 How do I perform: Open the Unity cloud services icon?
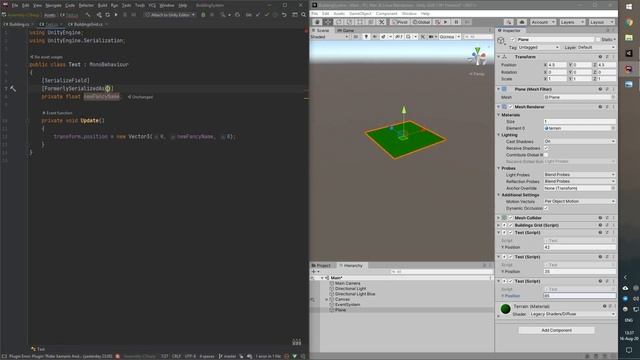click(x=522, y=22)
